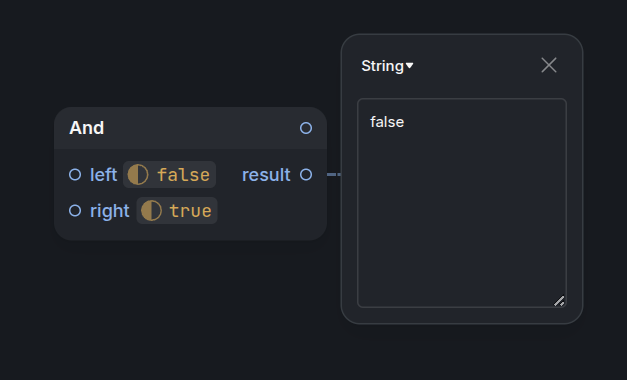The width and height of the screenshot is (627, 380).
Task: Click the false value on left input
Action: (184, 175)
